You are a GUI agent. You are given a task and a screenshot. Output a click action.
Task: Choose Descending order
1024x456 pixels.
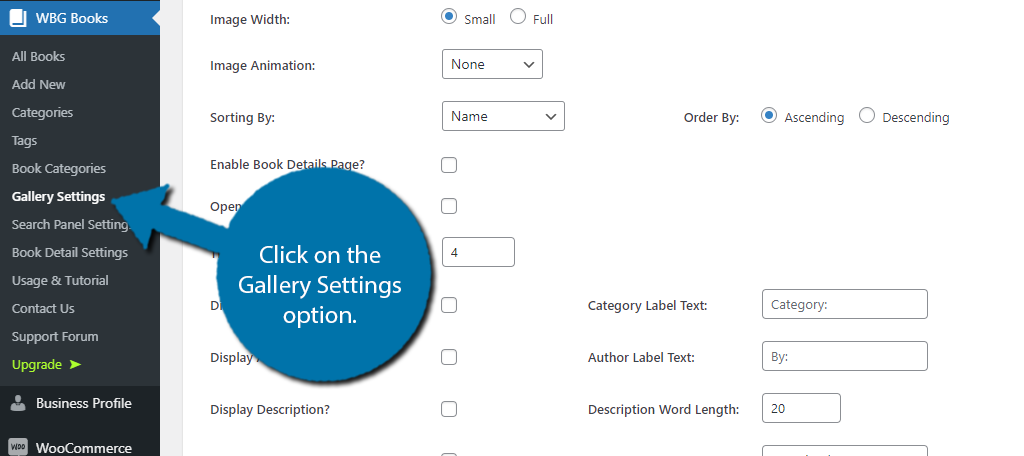pyautogui.click(x=867, y=116)
